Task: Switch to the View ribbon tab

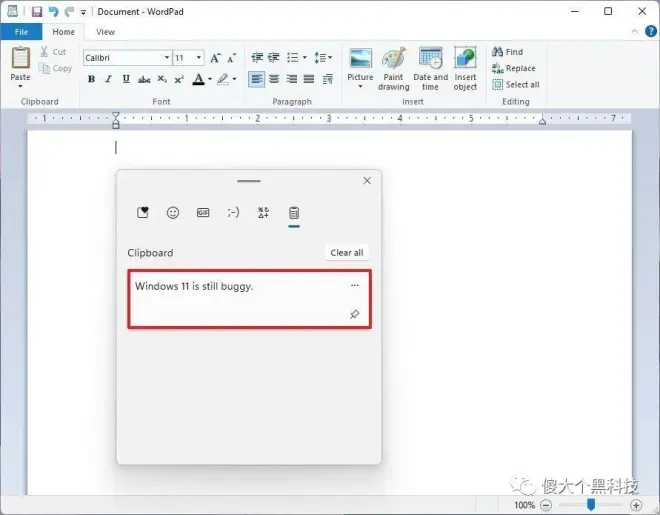Action: [105, 32]
